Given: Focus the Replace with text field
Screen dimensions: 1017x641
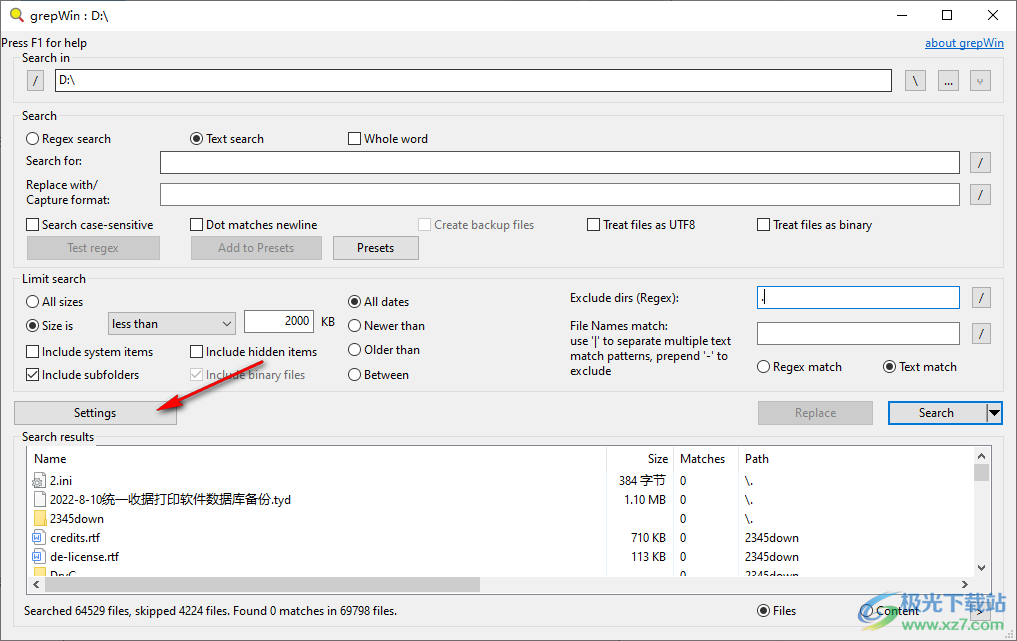Looking at the screenshot, I should (x=560, y=193).
